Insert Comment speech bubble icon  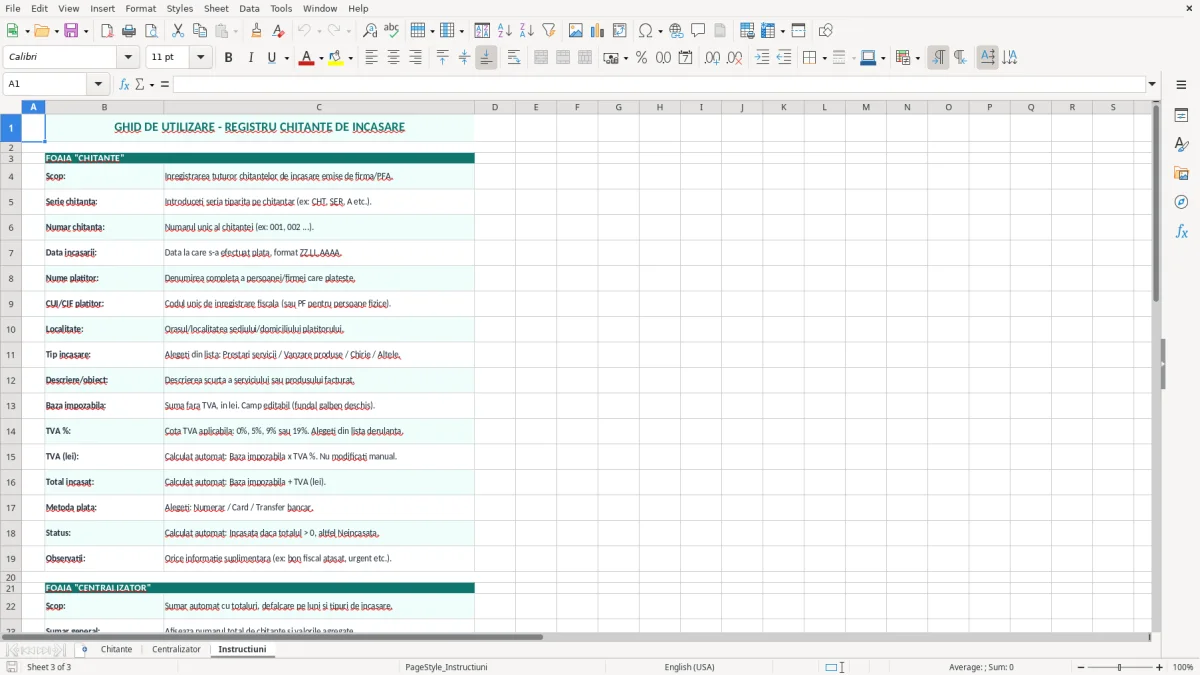pyautogui.click(x=698, y=31)
